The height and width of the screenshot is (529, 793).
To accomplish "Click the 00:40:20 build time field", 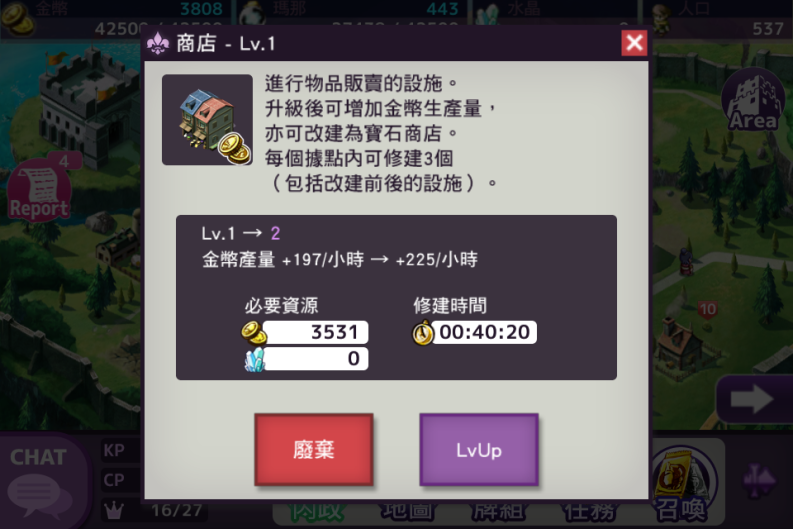I will (x=484, y=332).
